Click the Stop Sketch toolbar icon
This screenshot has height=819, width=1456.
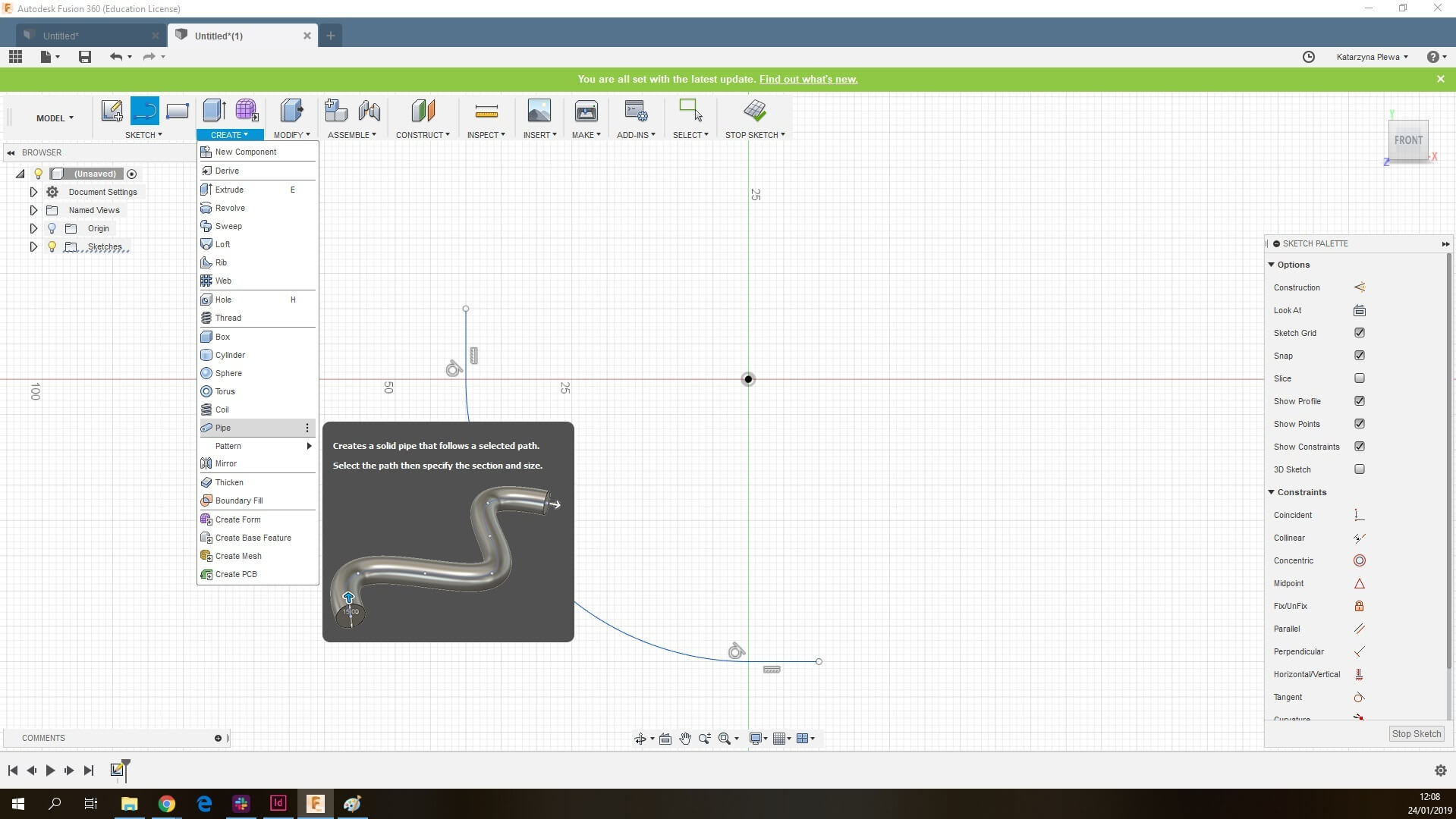[755, 111]
